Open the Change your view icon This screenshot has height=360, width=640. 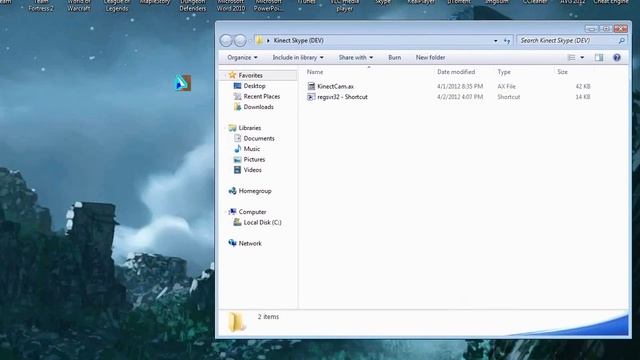click(x=572, y=58)
